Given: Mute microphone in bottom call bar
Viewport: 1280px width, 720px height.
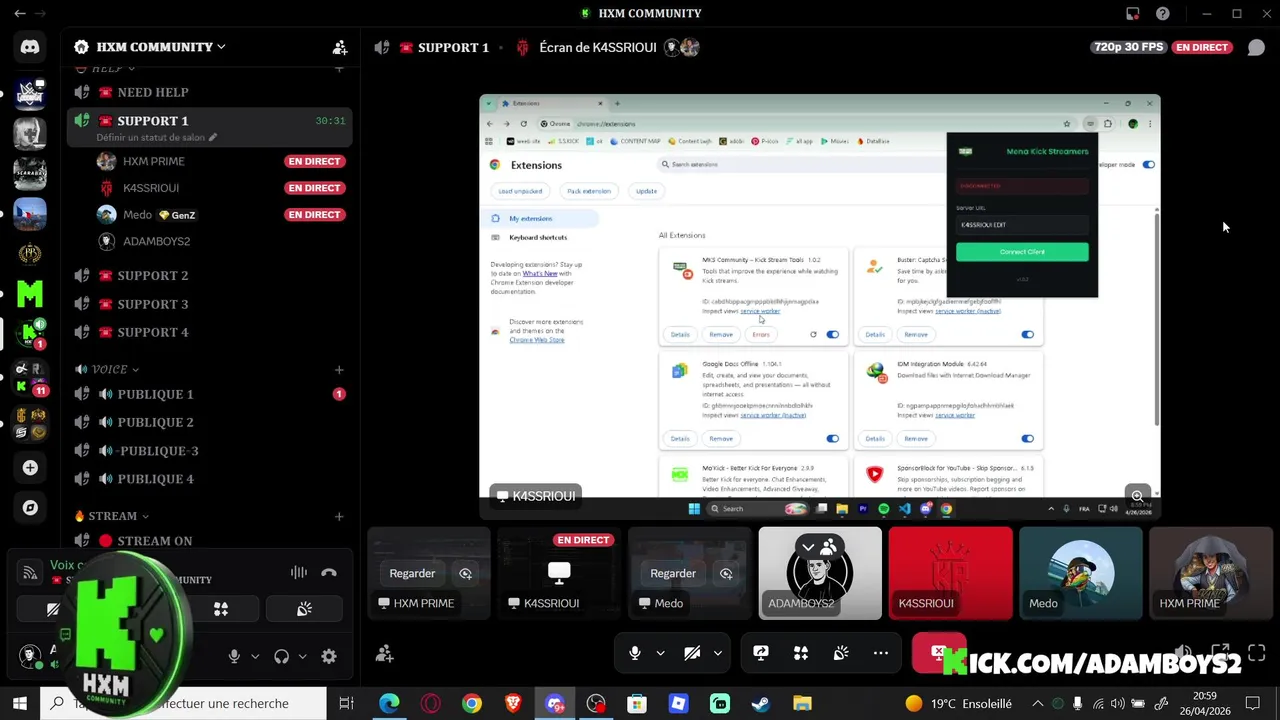Looking at the screenshot, I should [634, 653].
